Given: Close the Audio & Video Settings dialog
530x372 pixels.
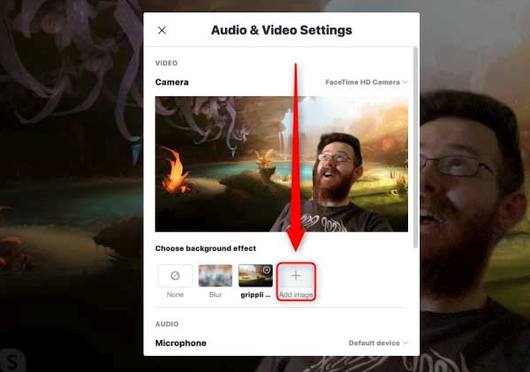Looking at the screenshot, I should pos(162,30).
